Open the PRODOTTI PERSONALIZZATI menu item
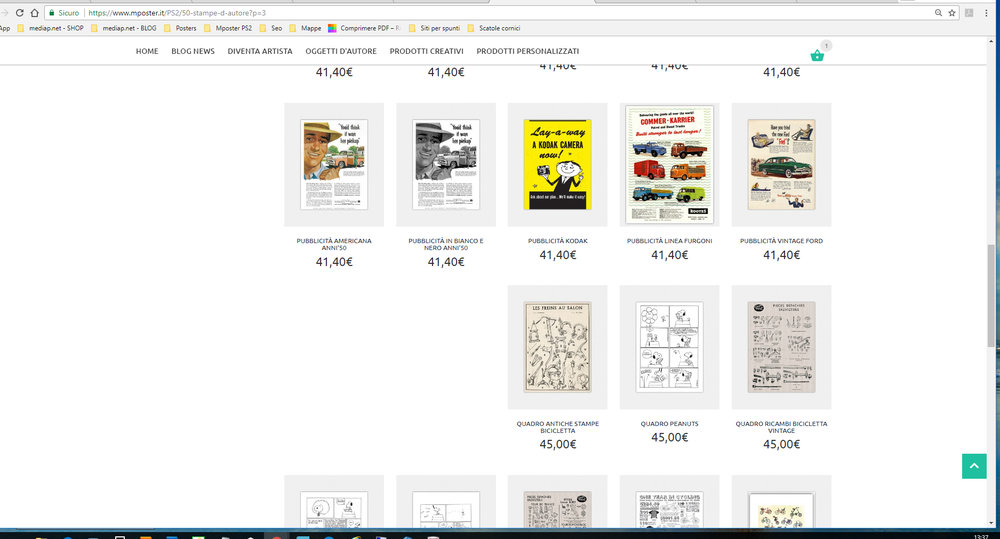Screen dimensions: 1000x539 pos(527,51)
